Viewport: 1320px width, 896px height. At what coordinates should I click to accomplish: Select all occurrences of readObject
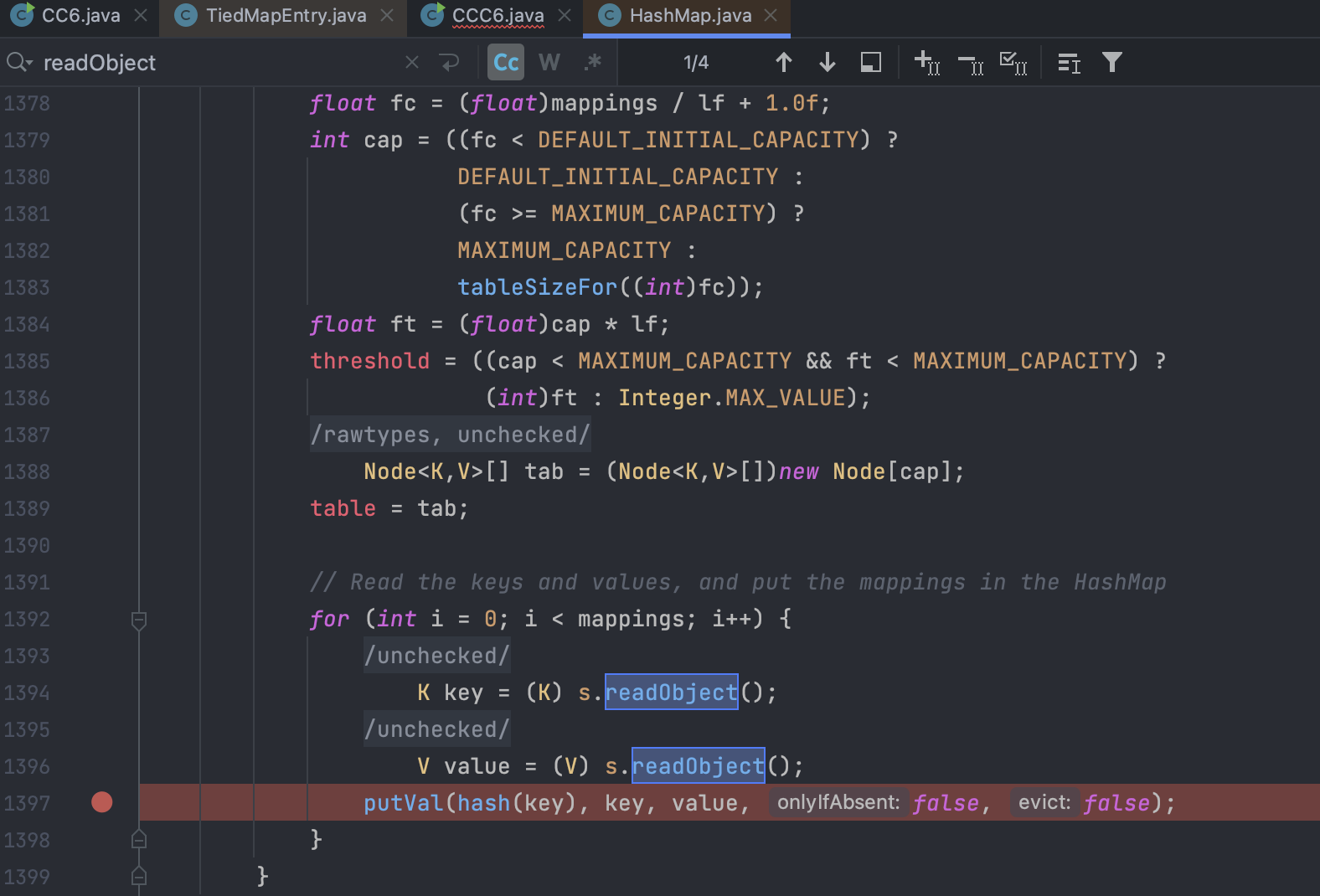click(x=1013, y=63)
